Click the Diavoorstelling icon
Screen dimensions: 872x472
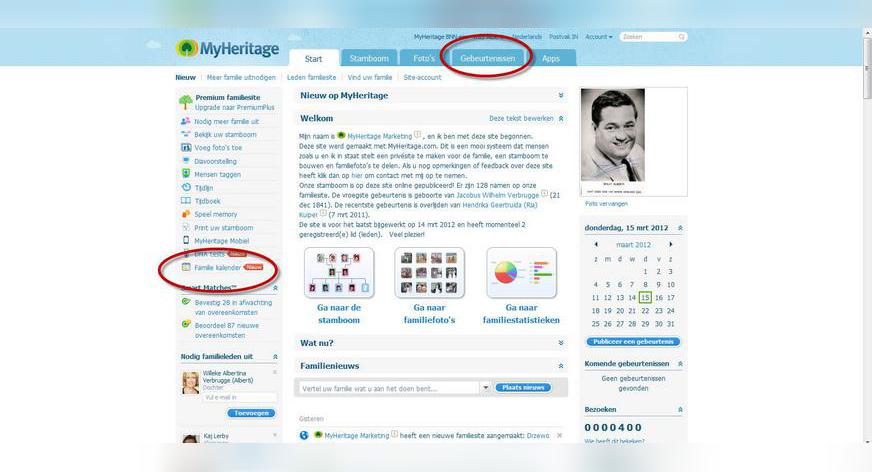click(x=186, y=161)
